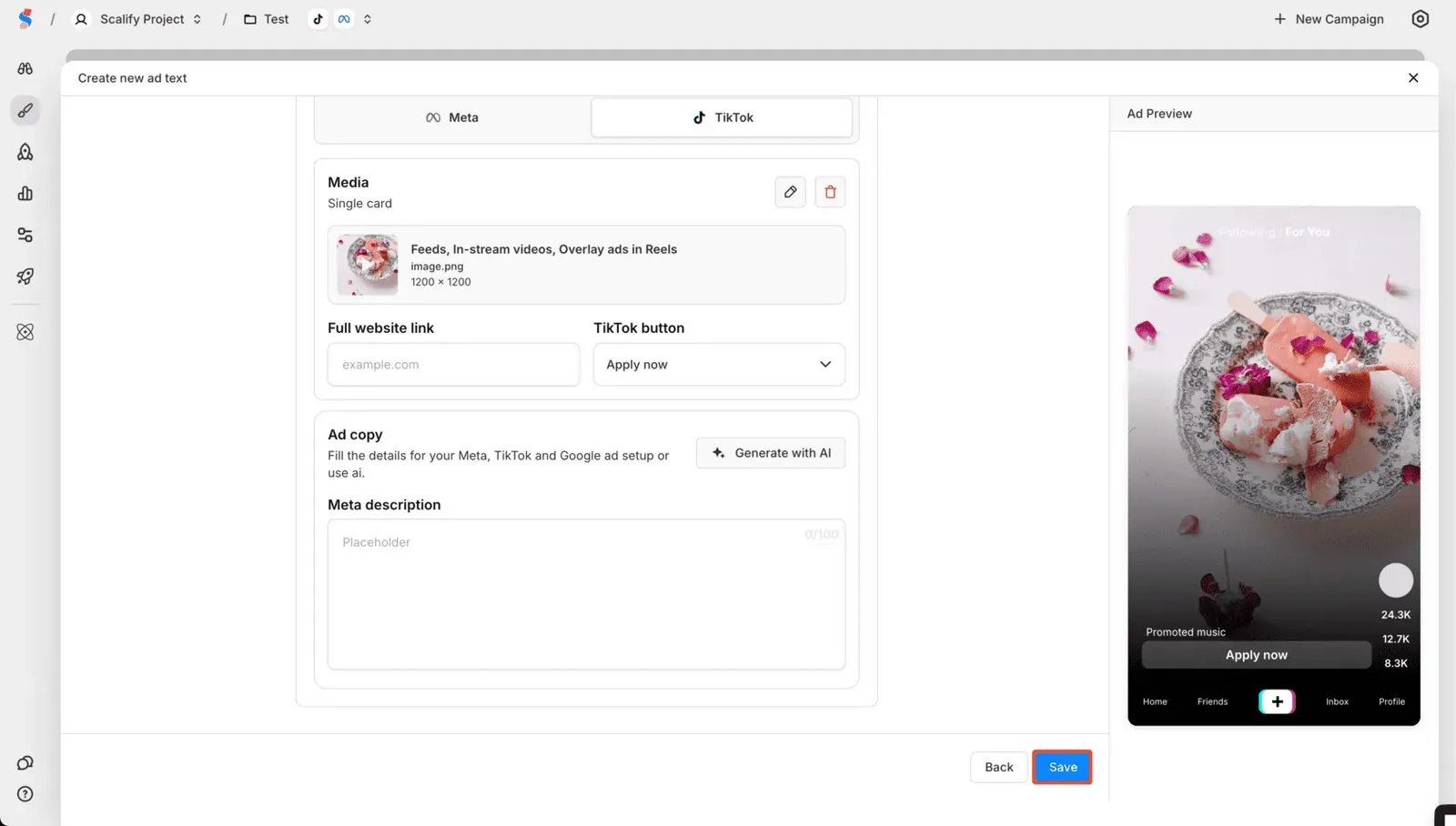Open the Scalify settings gear

[1421, 18]
